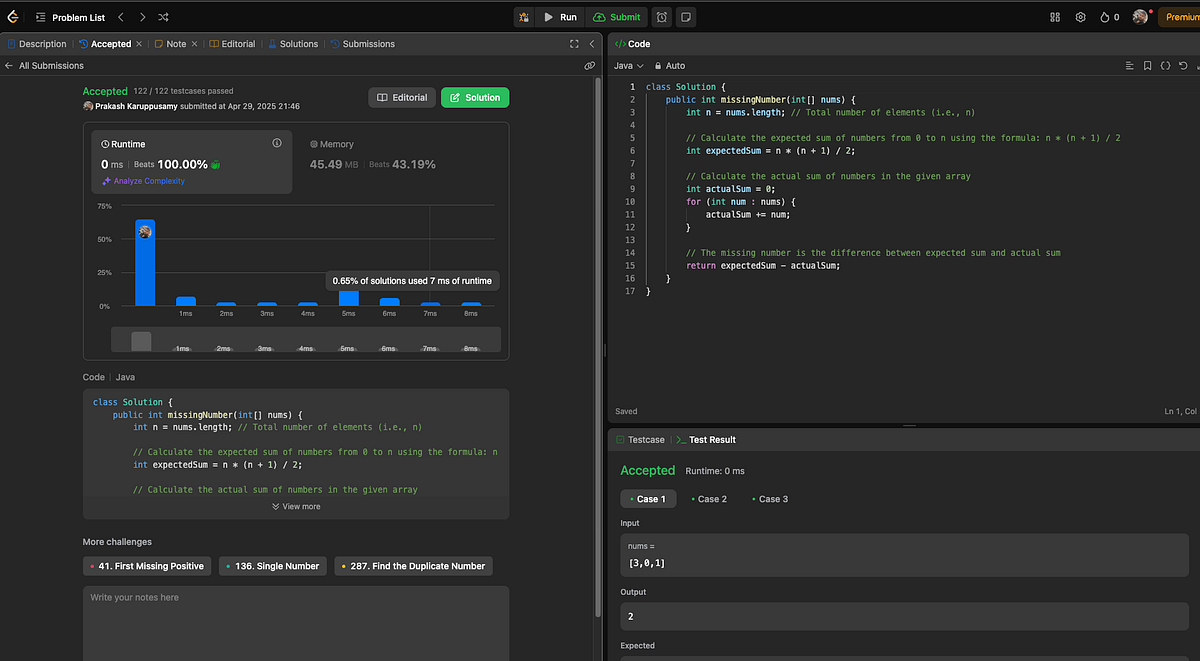The width and height of the screenshot is (1200, 661).
Task: Expand code with View more
Action: tap(296, 507)
